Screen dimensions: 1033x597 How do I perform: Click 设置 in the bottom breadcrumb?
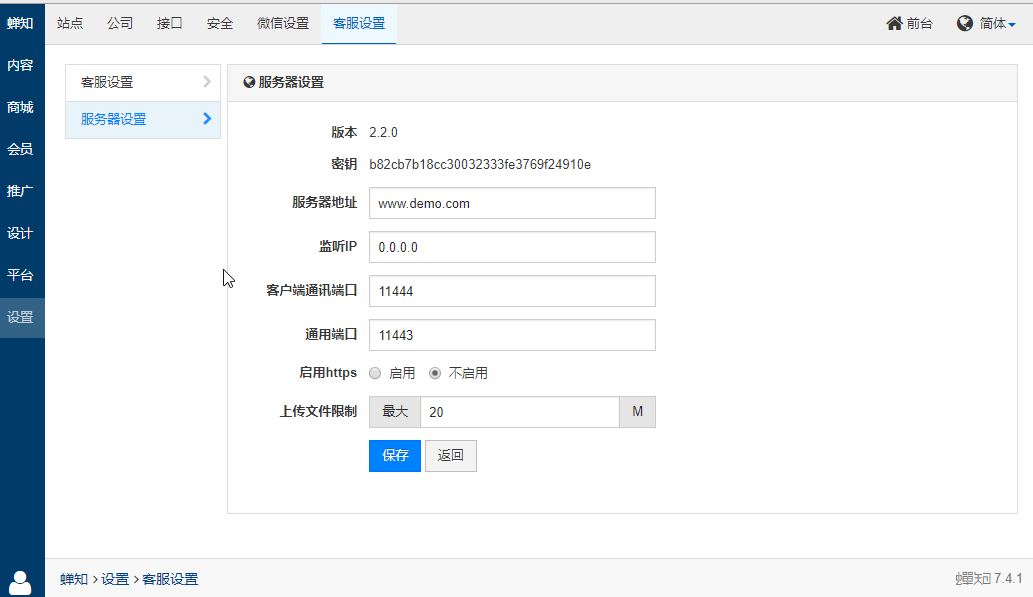click(x=115, y=579)
